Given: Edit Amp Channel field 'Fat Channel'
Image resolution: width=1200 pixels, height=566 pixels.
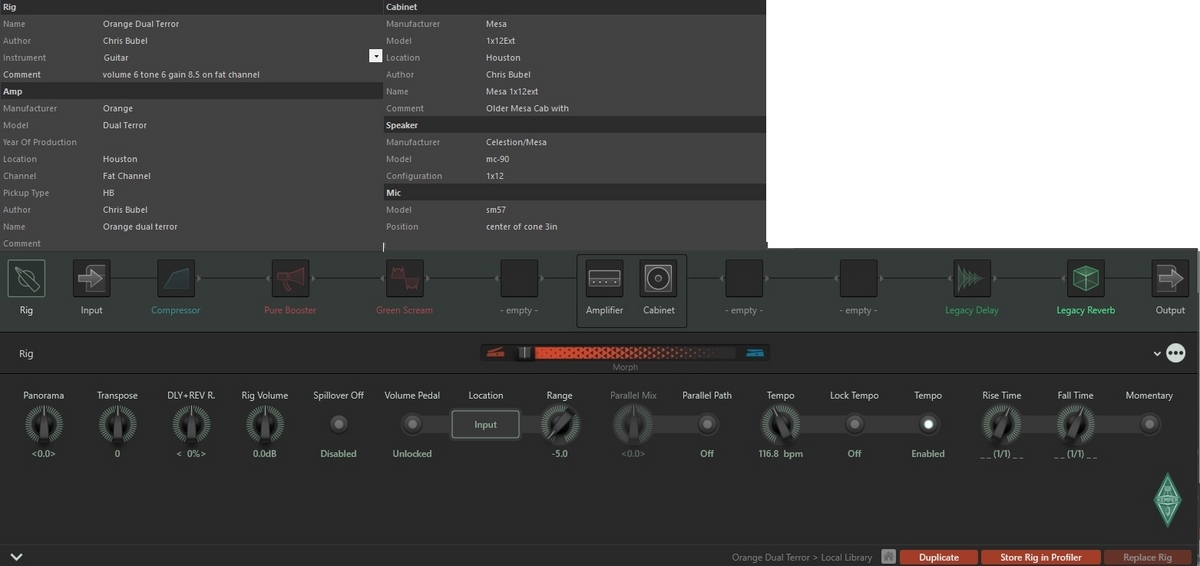Looking at the screenshot, I should click(241, 176).
